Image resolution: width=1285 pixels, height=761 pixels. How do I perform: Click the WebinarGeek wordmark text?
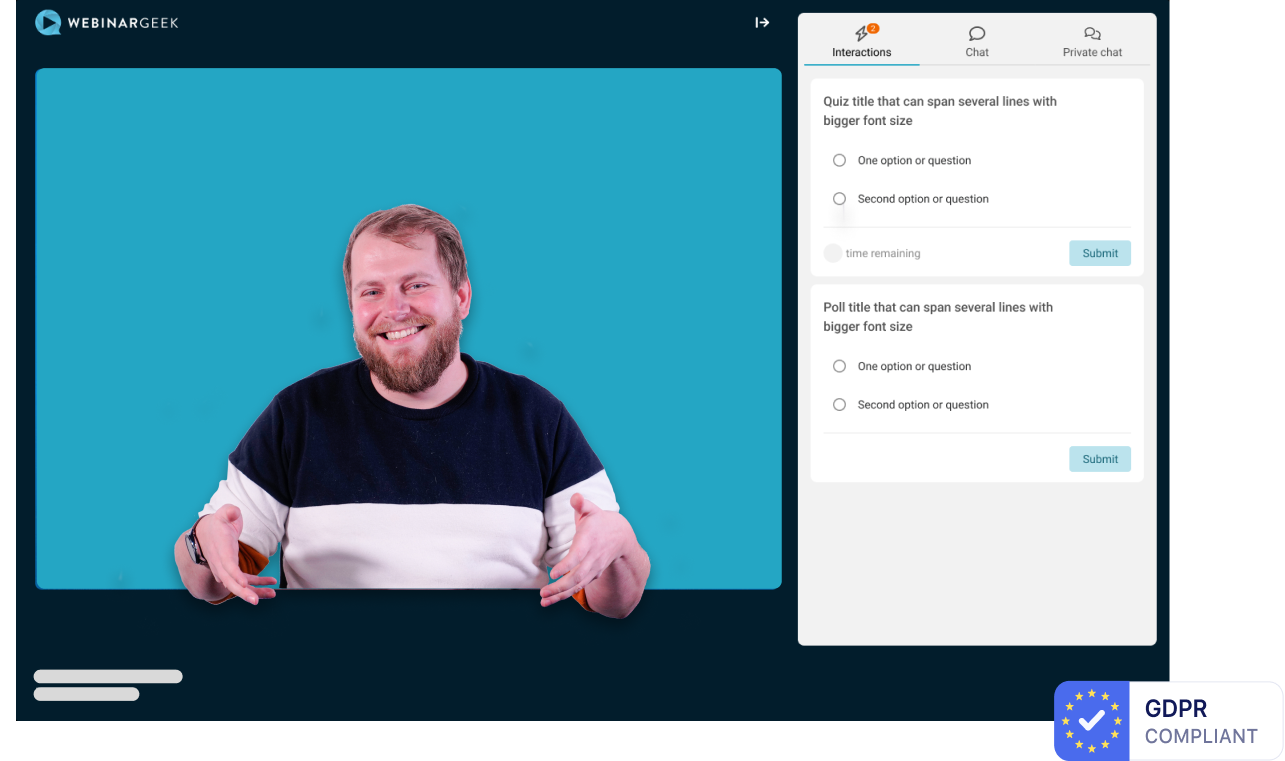(x=123, y=22)
